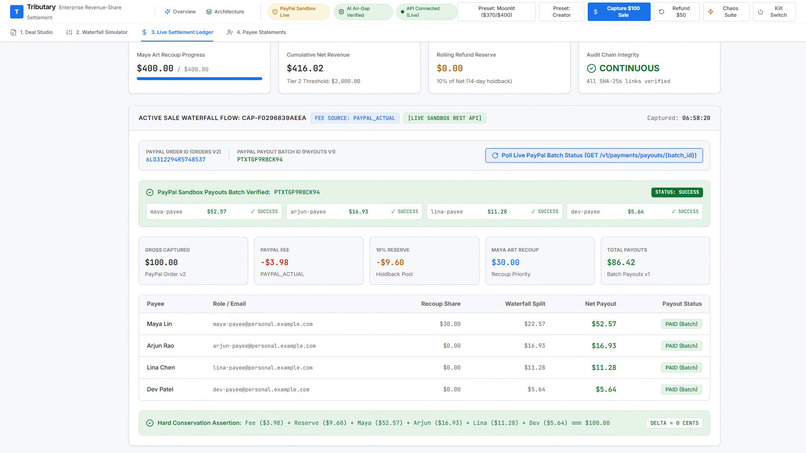Image resolution: width=806 pixels, height=453 pixels.
Task: Click the Batch Verified check icon
Action: coord(150,192)
